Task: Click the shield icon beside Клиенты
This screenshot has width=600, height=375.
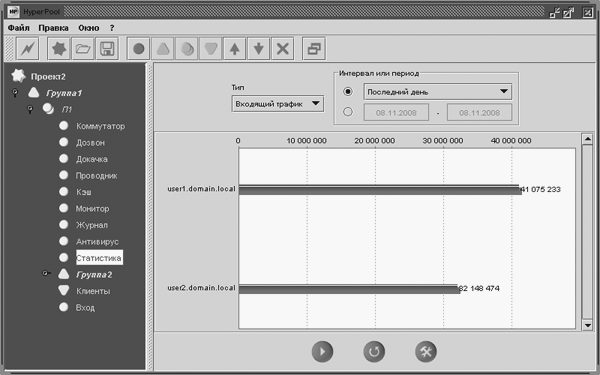Action: [x=64, y=290]
